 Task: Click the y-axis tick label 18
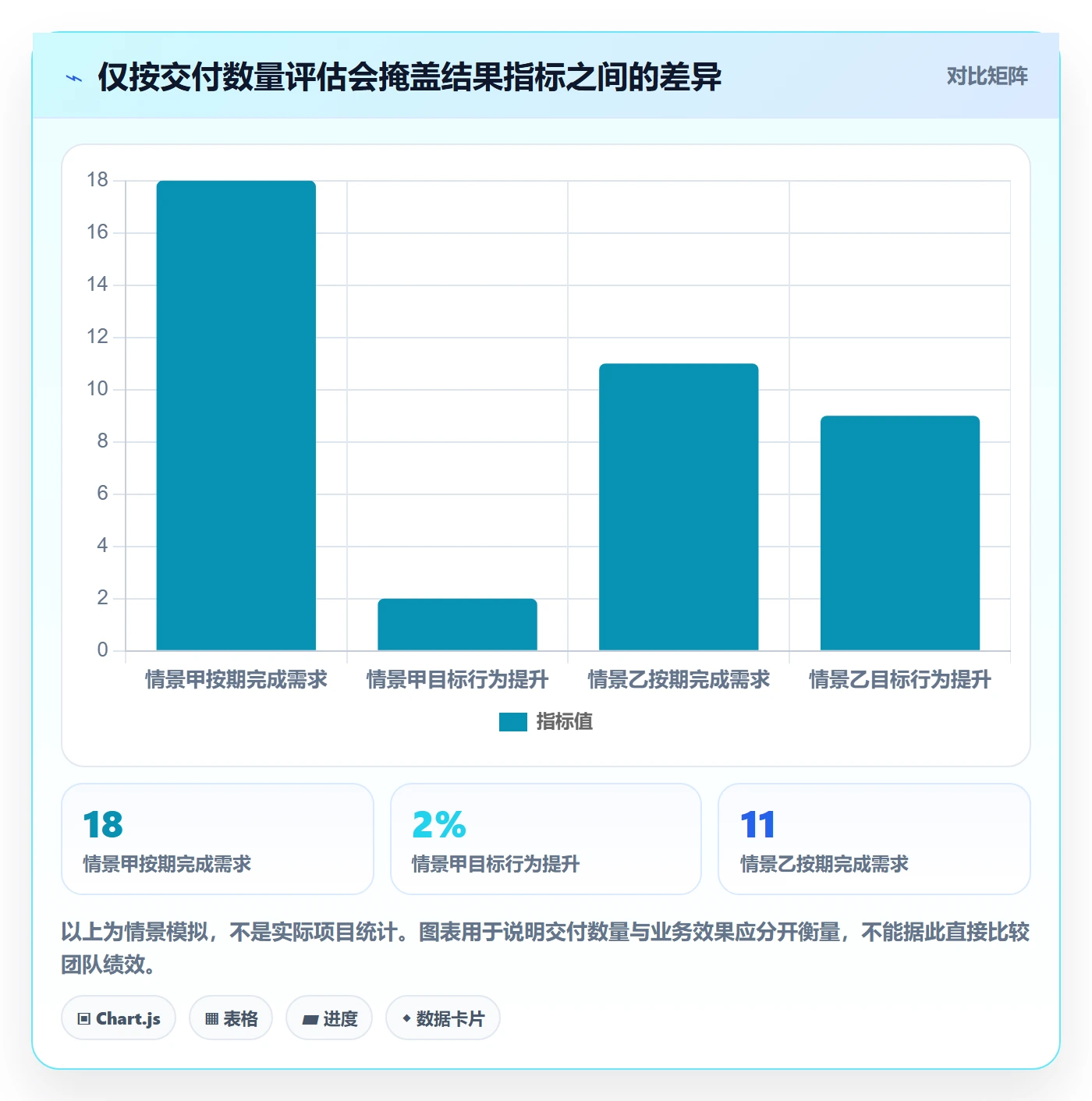[x=97, y=180]
